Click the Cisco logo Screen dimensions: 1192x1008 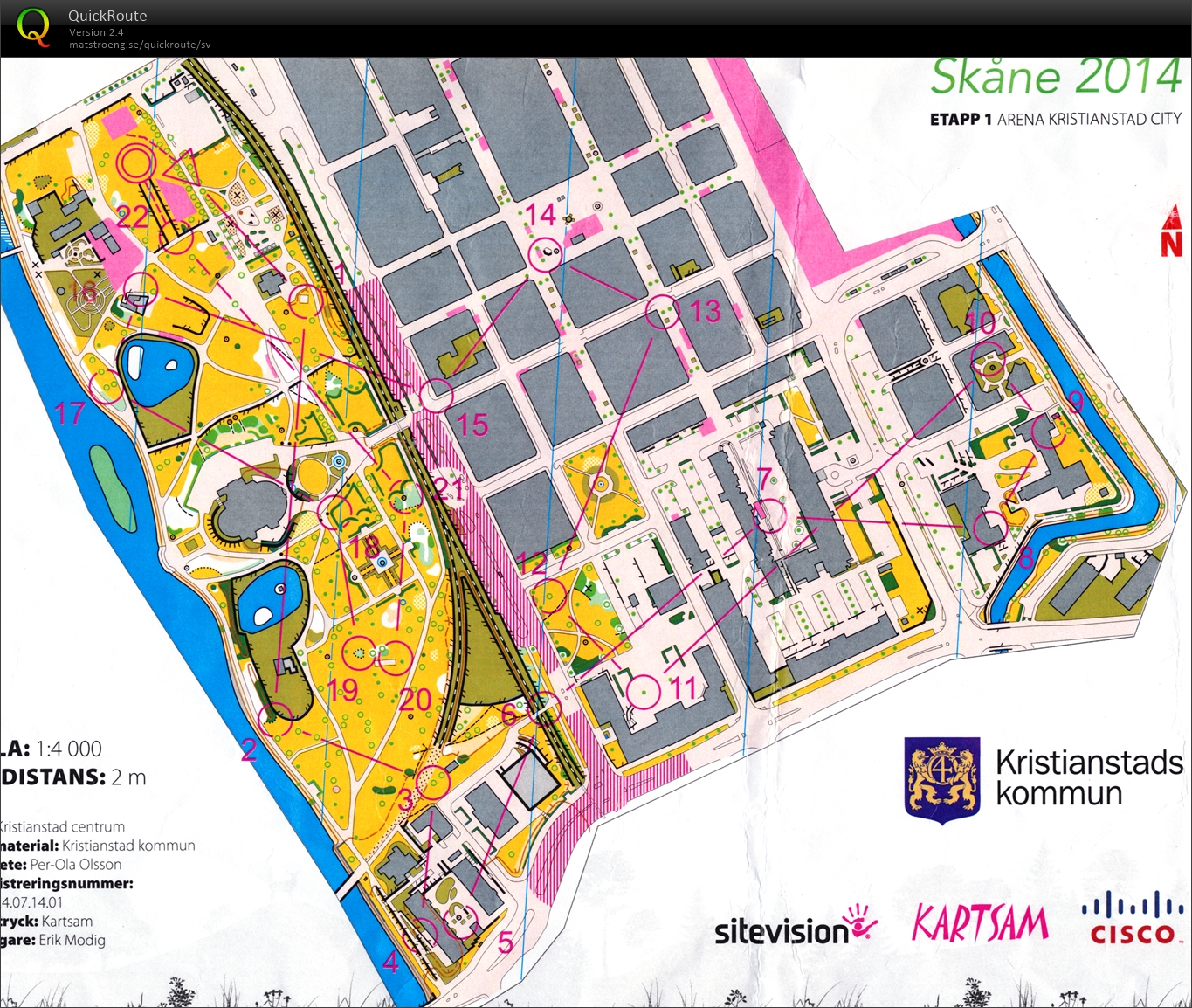[1132, 917]
